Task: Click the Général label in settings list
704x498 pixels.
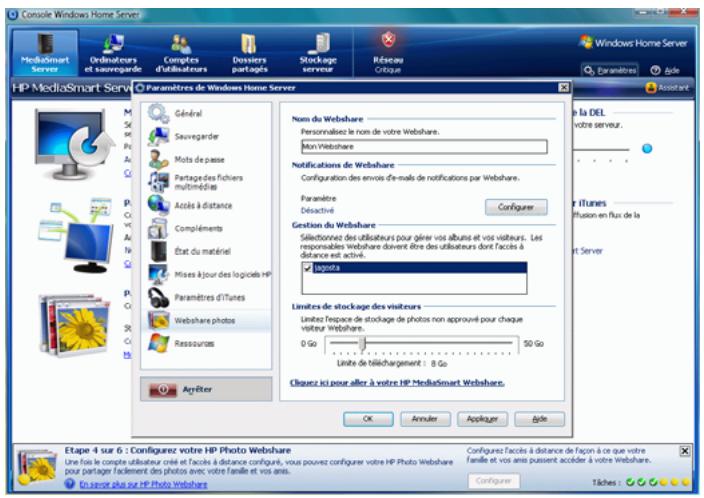Action: 188,114
